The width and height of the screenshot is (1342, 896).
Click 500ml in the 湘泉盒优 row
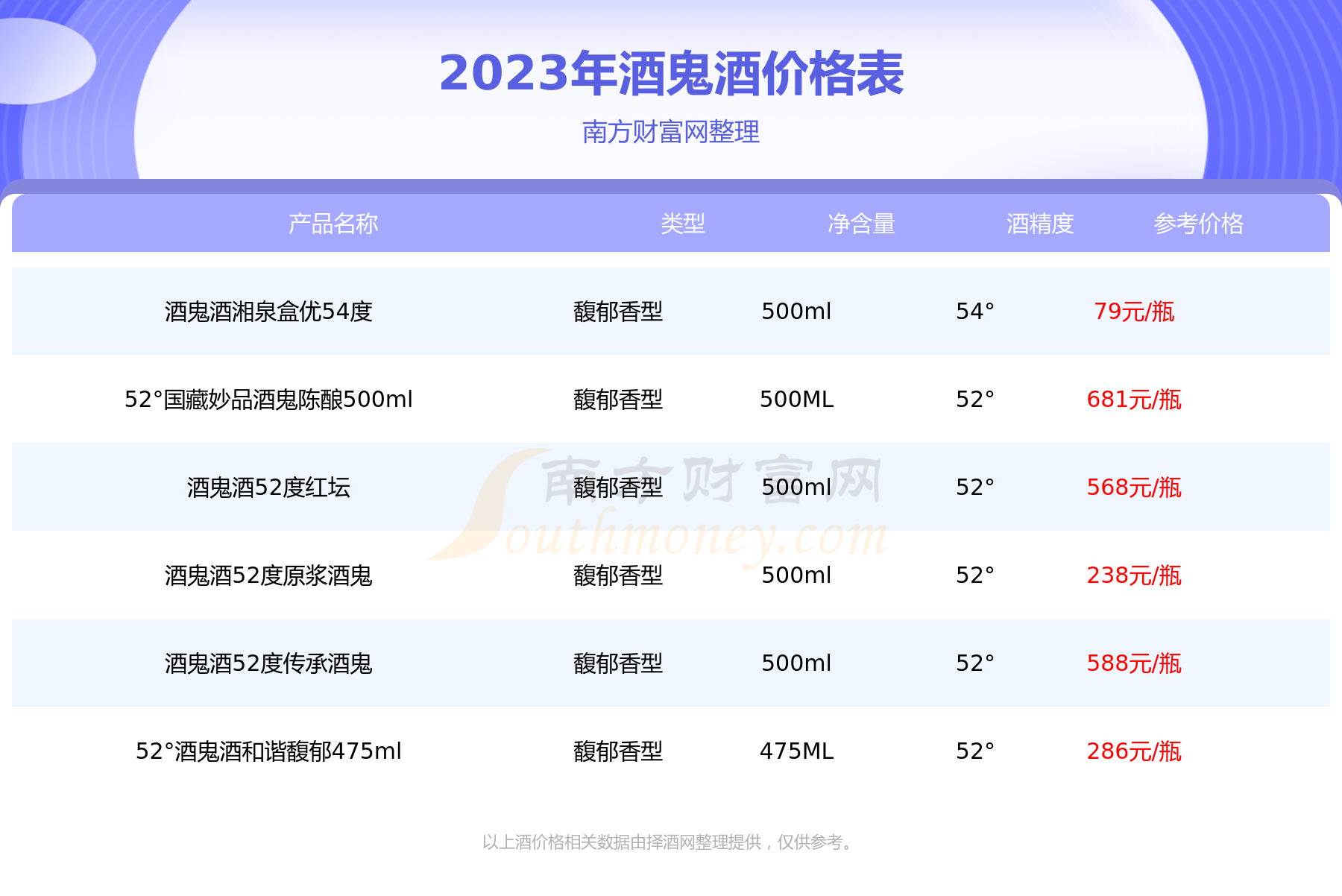[x=796, y=312]
